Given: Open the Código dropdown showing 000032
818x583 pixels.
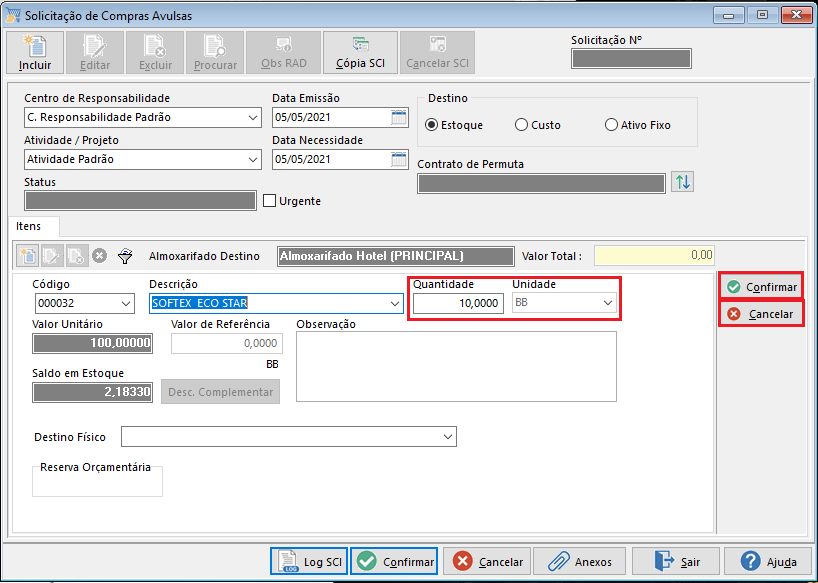Looking at the screenshot, I should [126, 303].
